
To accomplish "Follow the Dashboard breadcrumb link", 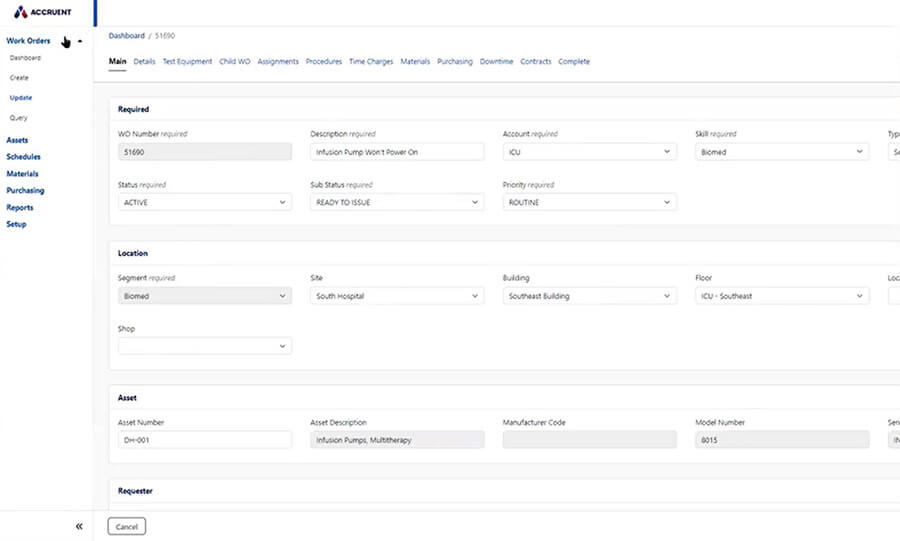I will [127, 36].
